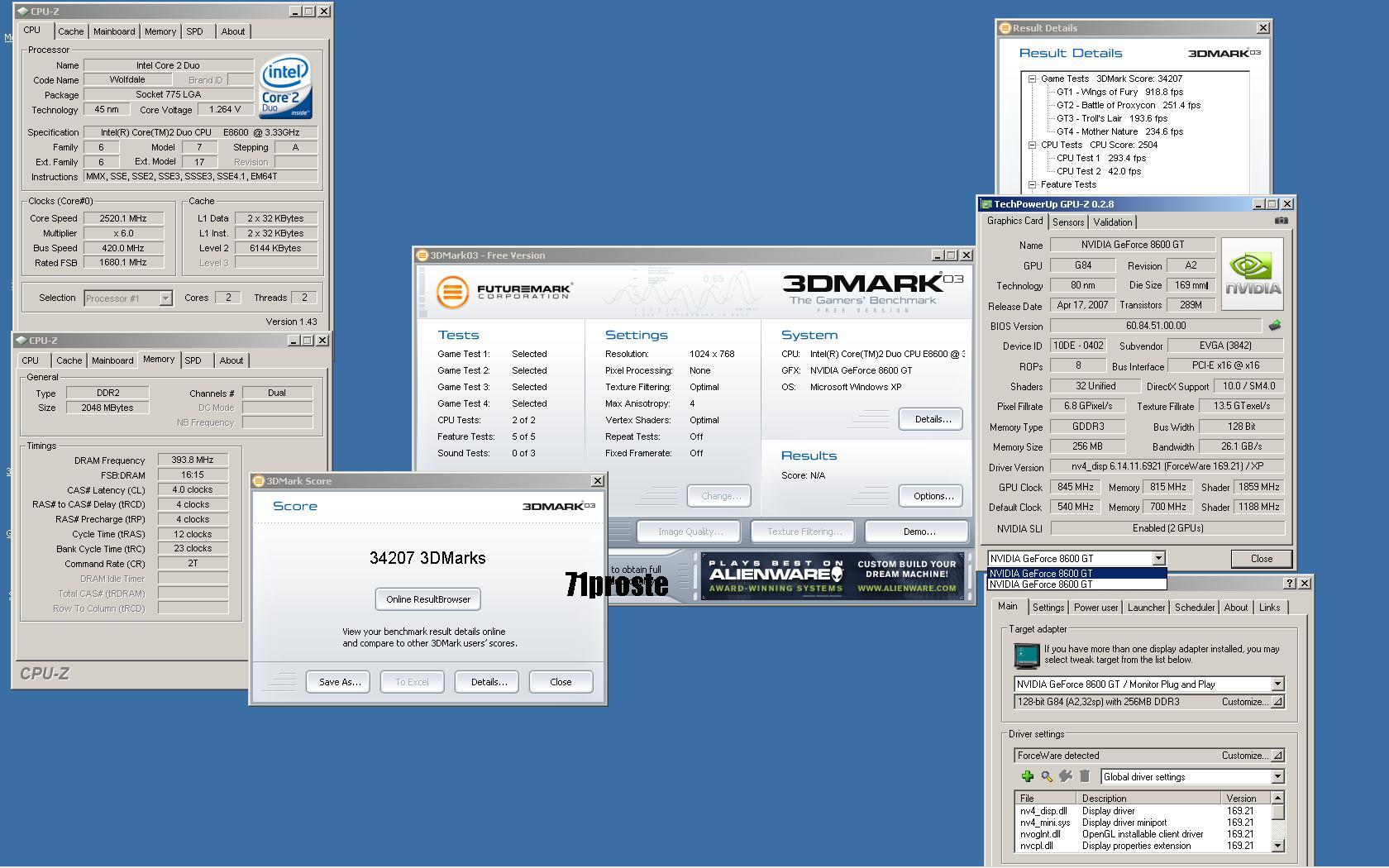The width and height of the screenshot is (1389, 868).
Task: Open the Settings tab in RivaTuner
Action: [1048, 608]
